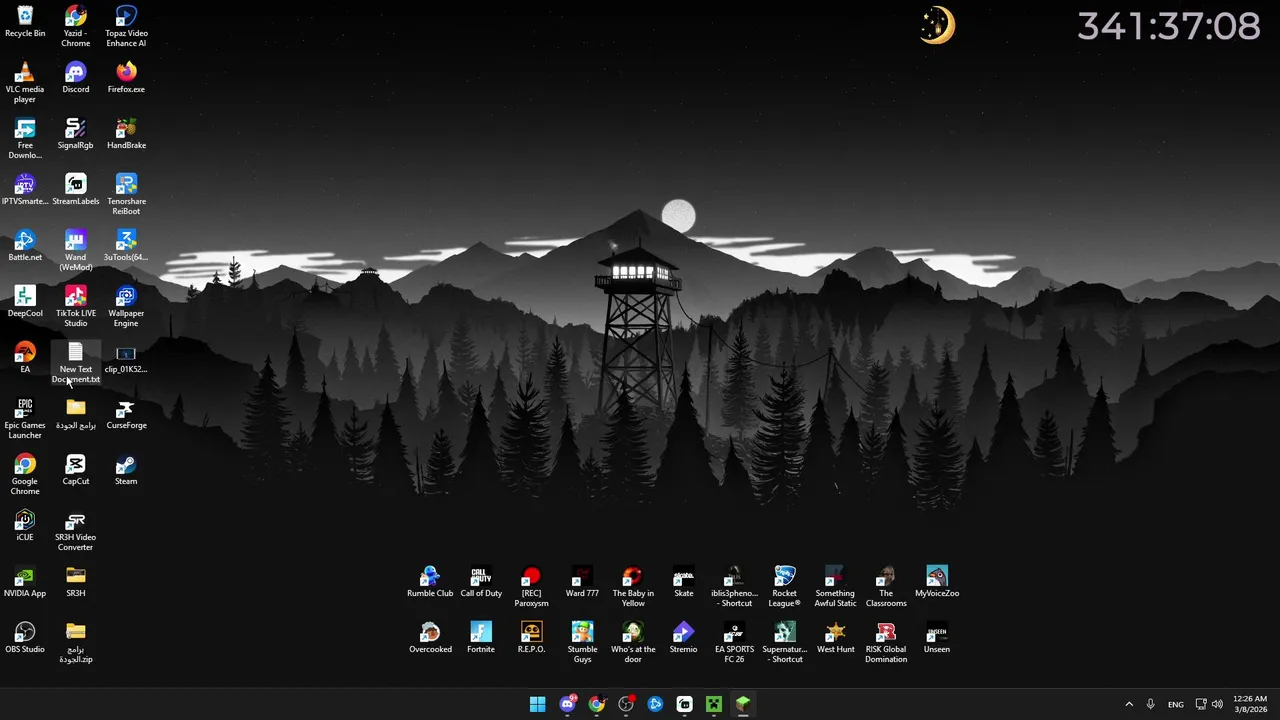Open OBS Studio from the taskbar
This screenshot has height=720, width=1280.
click(626, 704)
